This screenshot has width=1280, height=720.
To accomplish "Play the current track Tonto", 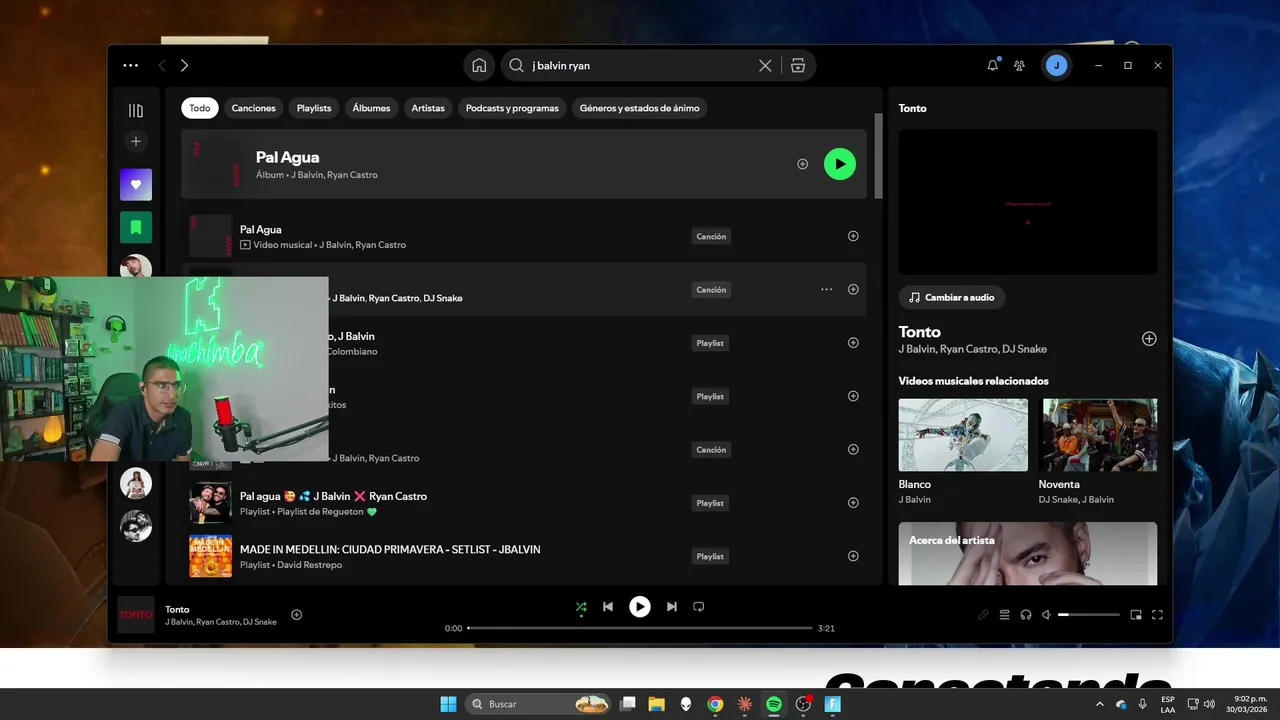I will coord(640,607).
